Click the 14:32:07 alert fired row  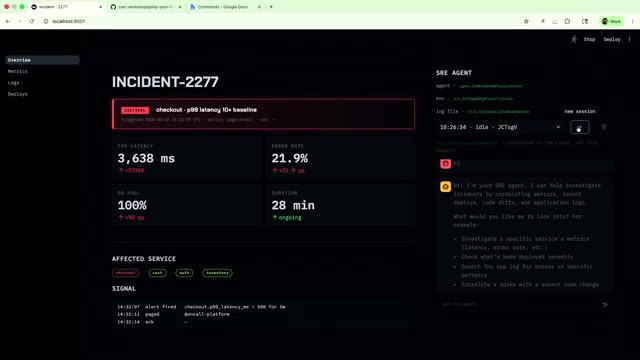[x=201, y=307]
